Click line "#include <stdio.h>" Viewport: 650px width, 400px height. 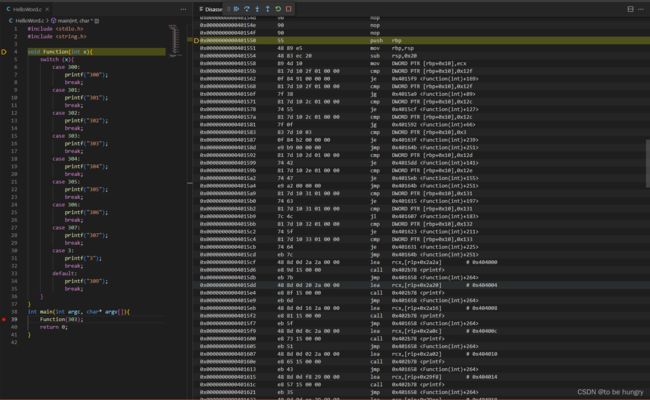[x=56, y=29]
